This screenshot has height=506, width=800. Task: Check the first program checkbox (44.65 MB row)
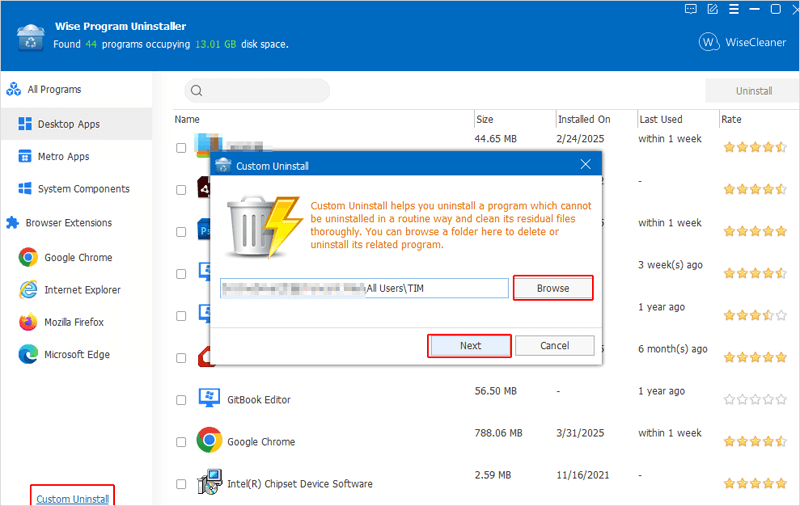click(x=181, y=148)
